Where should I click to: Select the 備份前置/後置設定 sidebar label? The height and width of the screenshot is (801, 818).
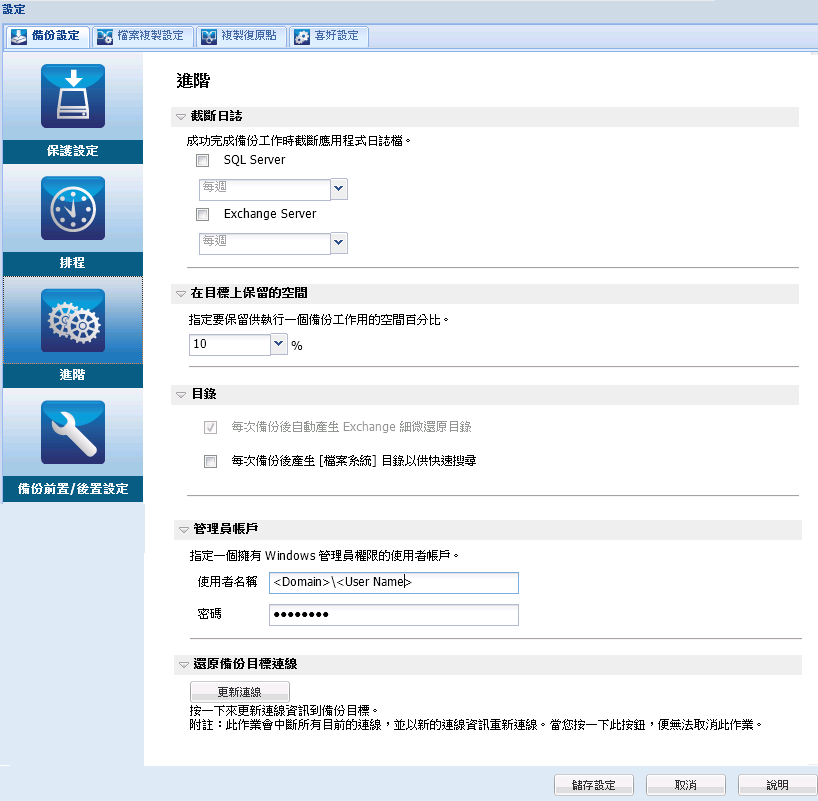[73, 489]
